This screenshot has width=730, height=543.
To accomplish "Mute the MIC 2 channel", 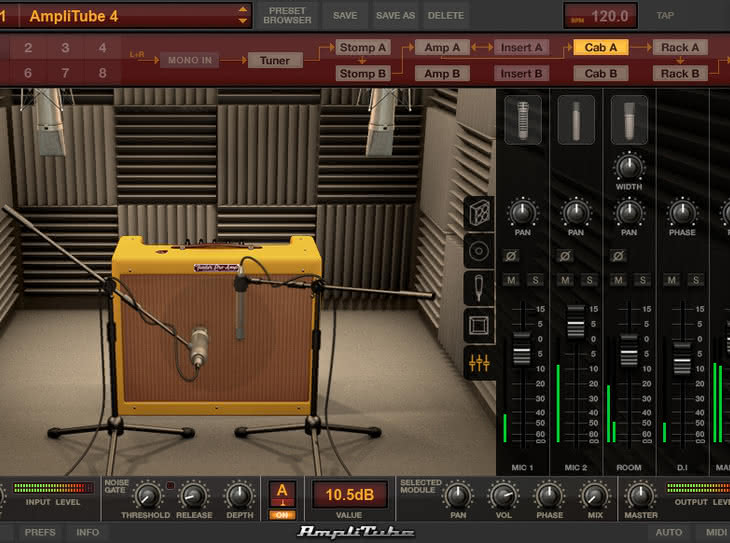I will [565, 280].
